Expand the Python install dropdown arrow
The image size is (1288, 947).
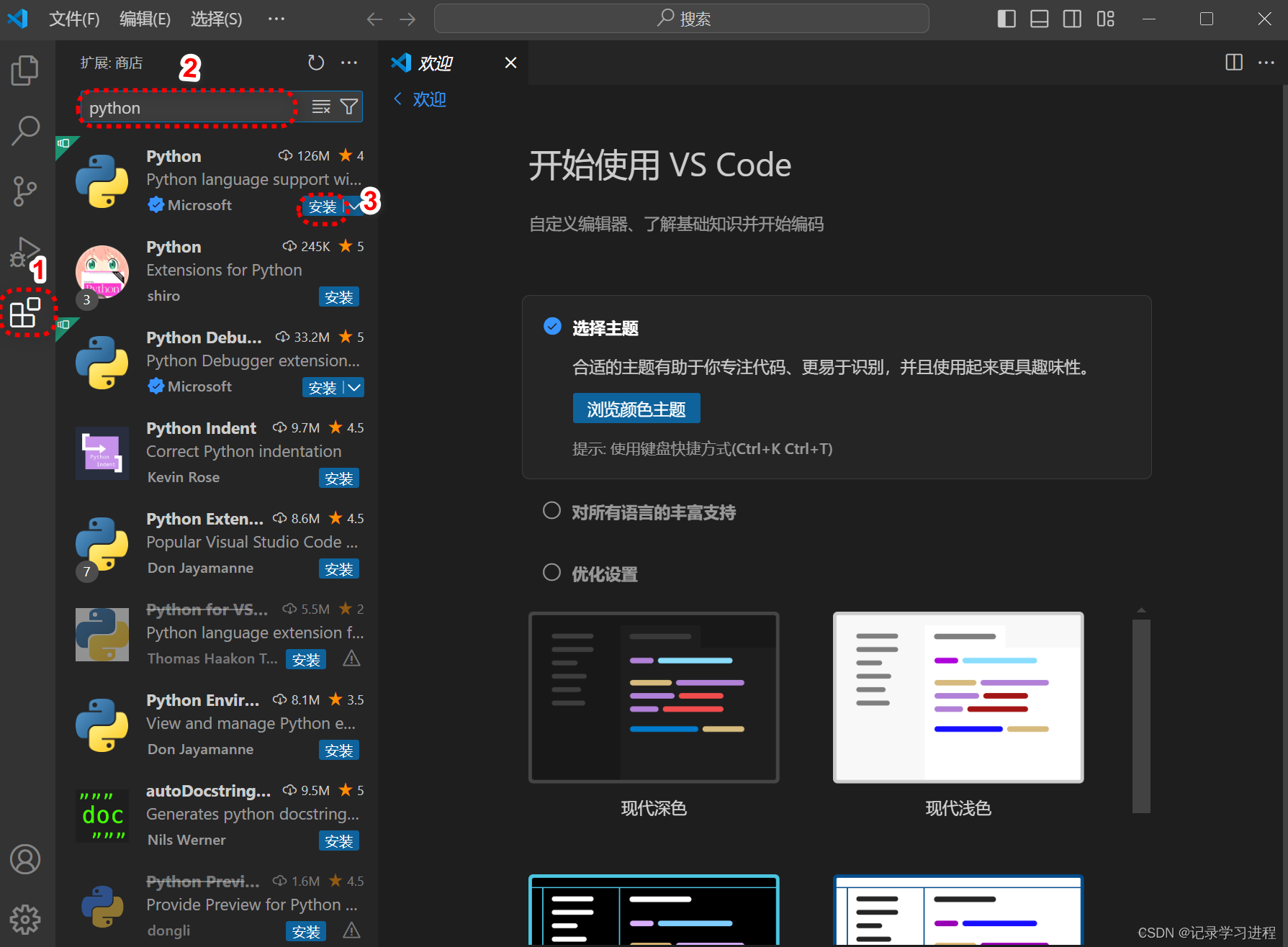point(354,205)
